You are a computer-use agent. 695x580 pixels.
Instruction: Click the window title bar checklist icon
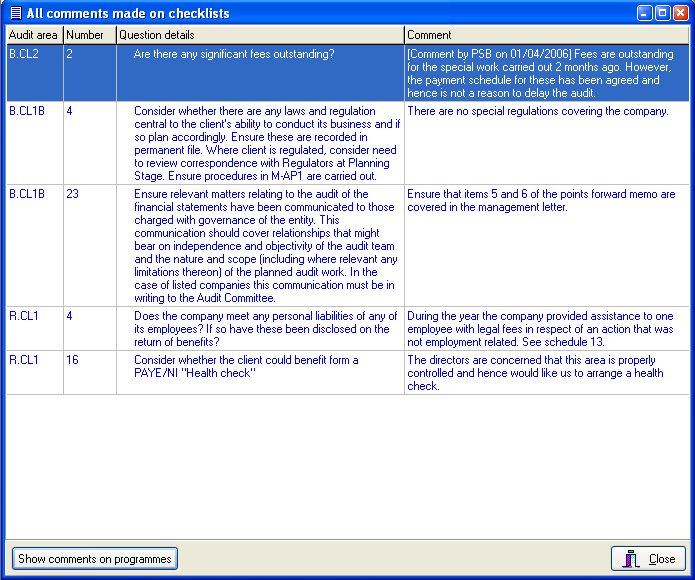coord(16,13)
